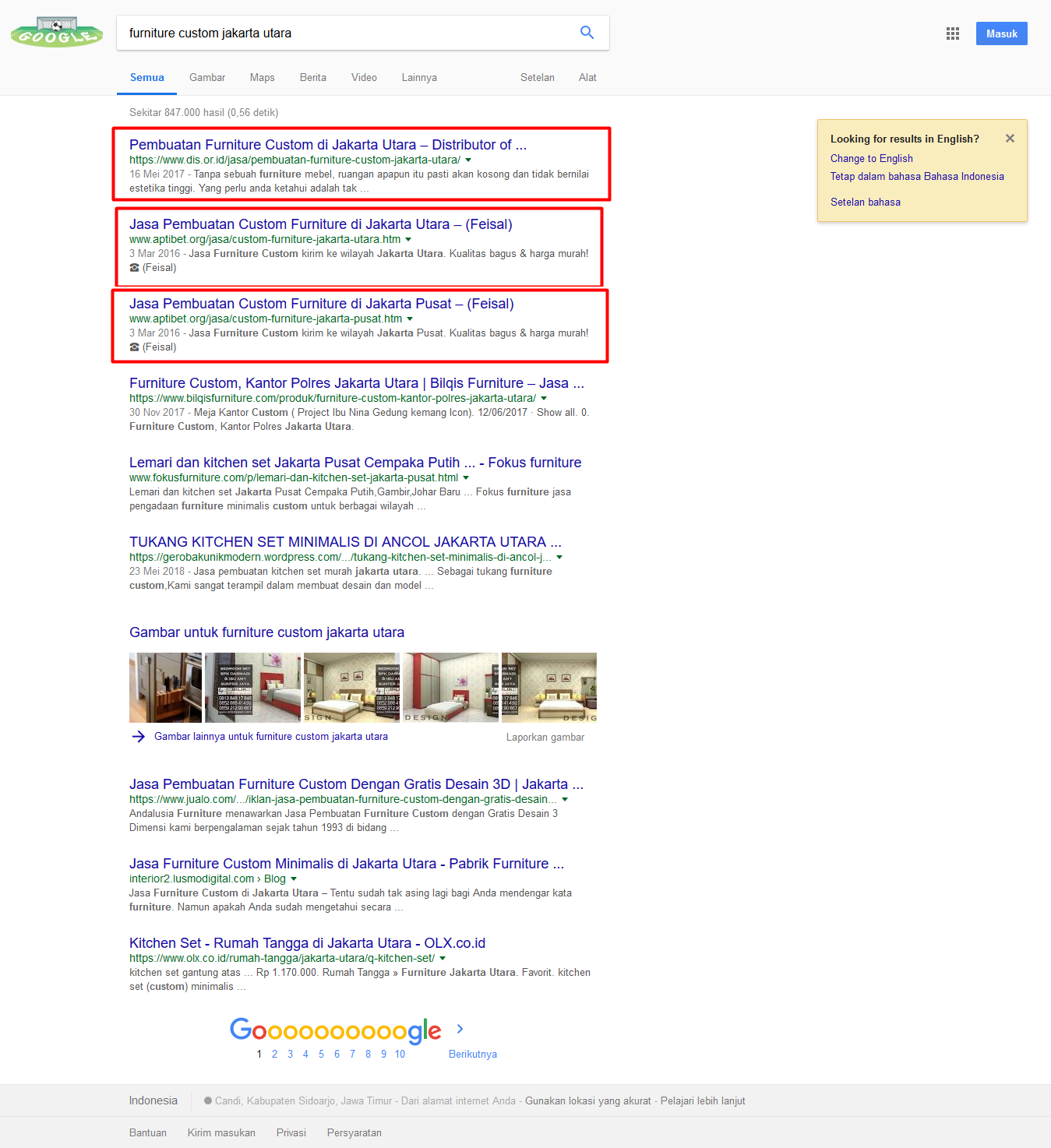Open dropdown arrow beside jualo.com URL
Screen dimensions: 1051x1148
point(565,800)
